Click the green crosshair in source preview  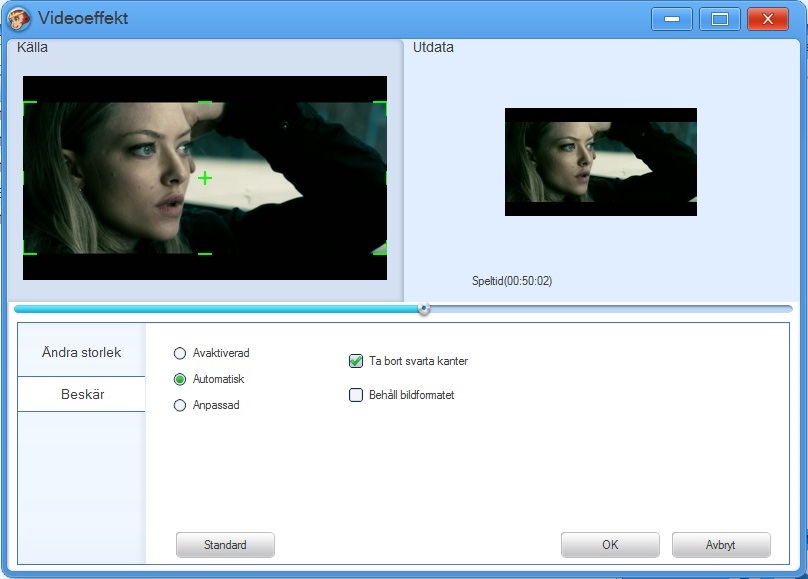tap(205, 178)
